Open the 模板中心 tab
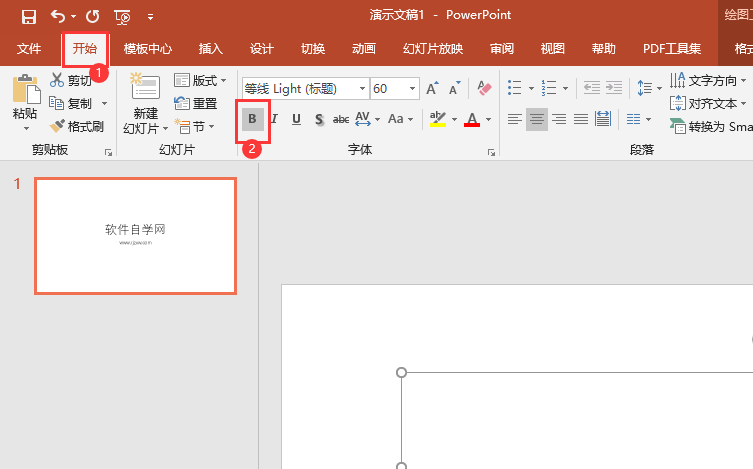Image resolution: width=753 pixels, height=469 pixels. click(x=147, y=48)
